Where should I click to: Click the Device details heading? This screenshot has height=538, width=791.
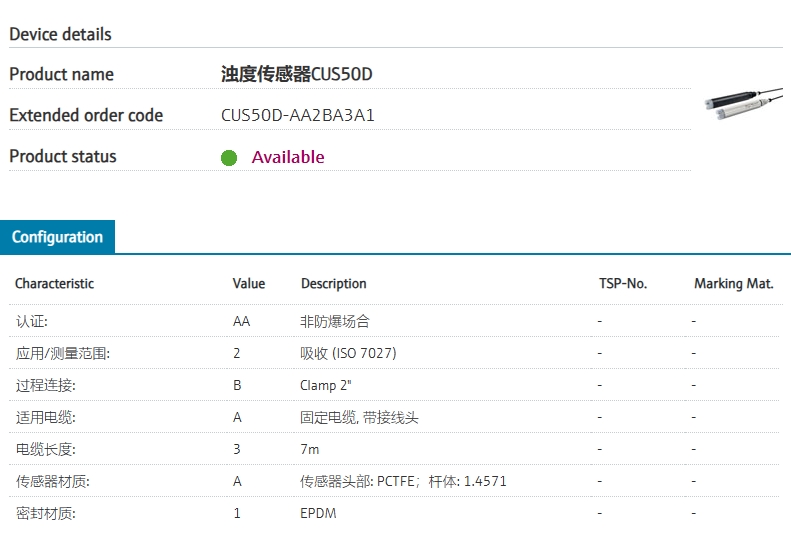pyautogui.click(x=60, y=34)
